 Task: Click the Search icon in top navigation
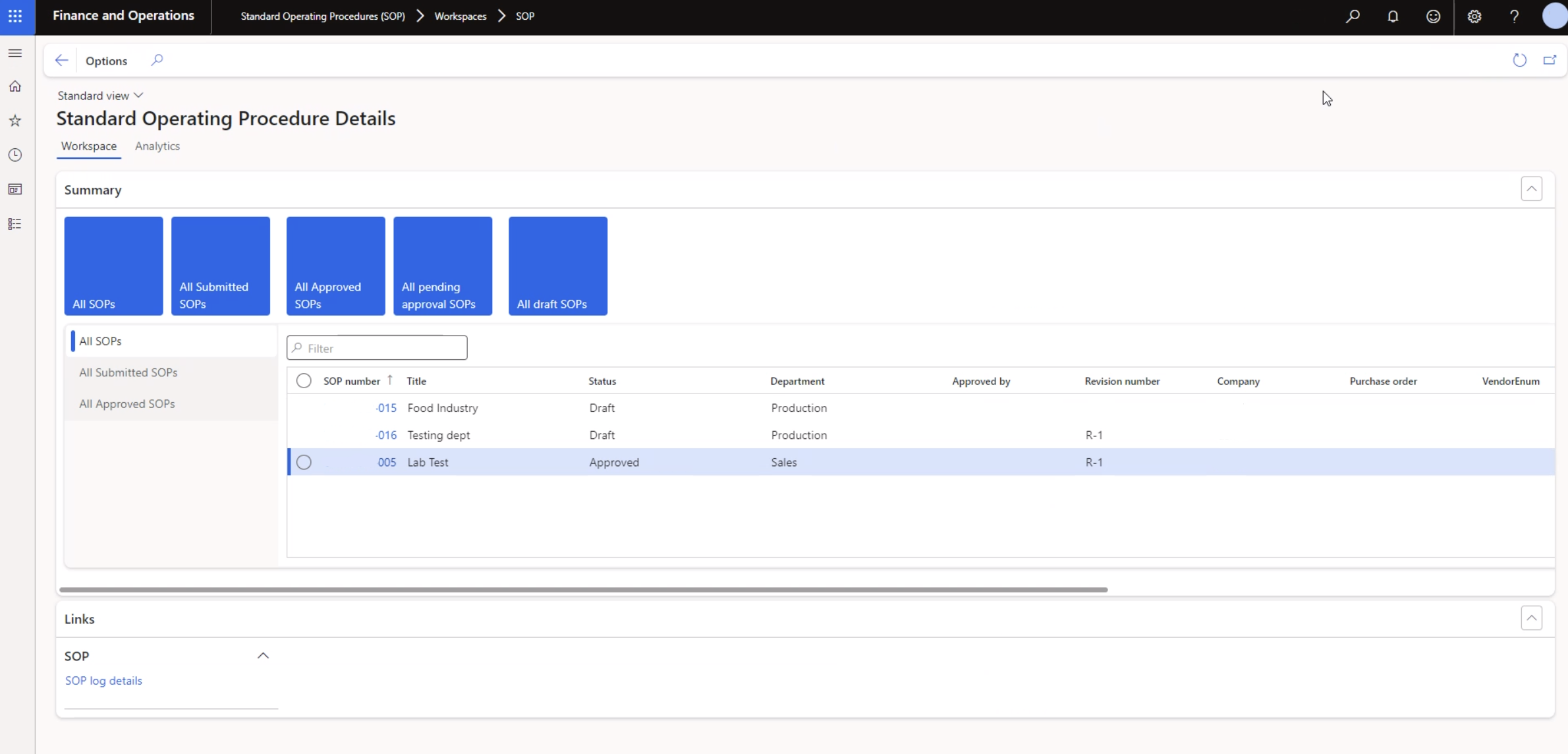tap(1352, 16)
